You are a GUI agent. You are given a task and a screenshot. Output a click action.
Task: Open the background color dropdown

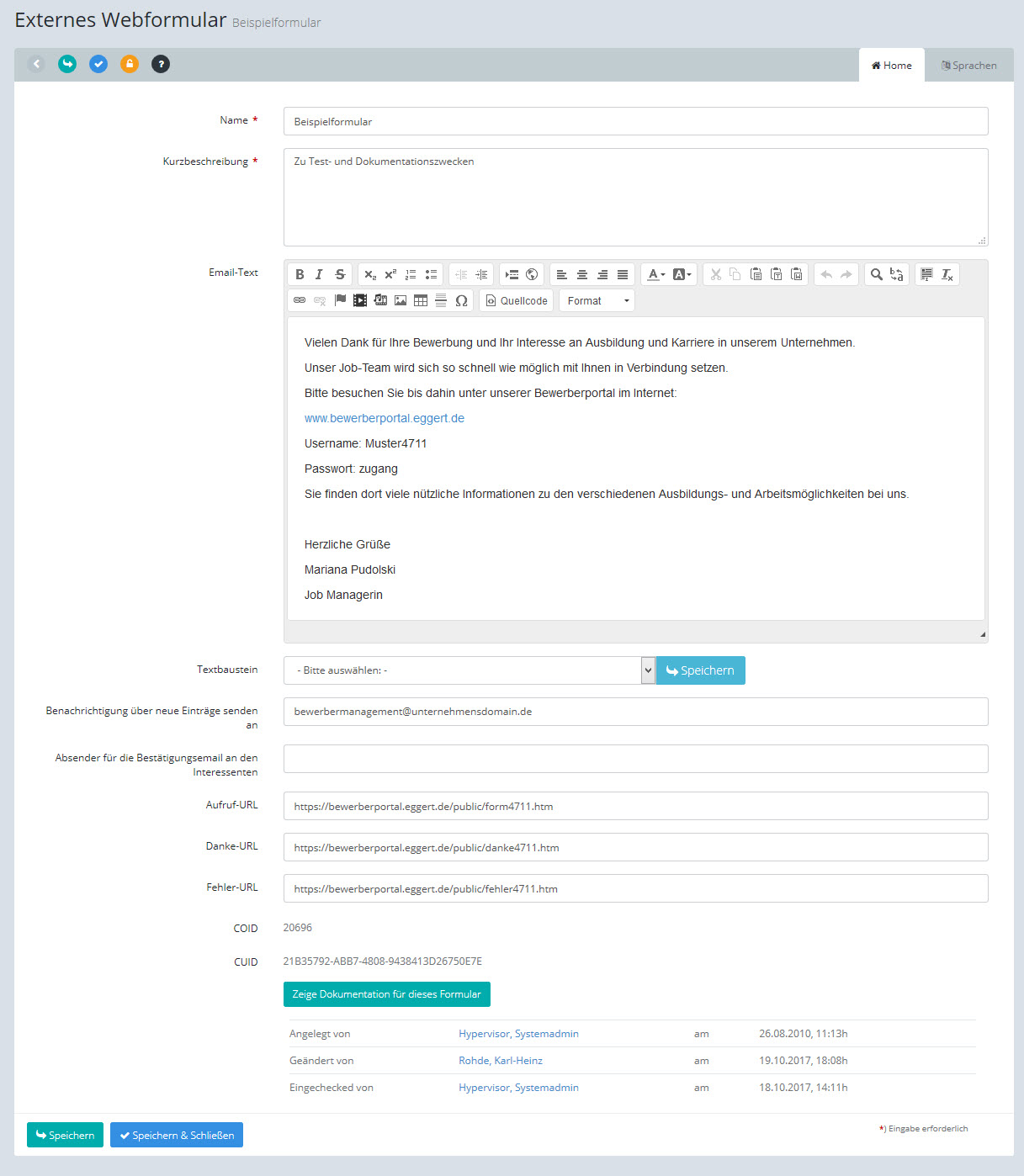(x=682, y=274)
